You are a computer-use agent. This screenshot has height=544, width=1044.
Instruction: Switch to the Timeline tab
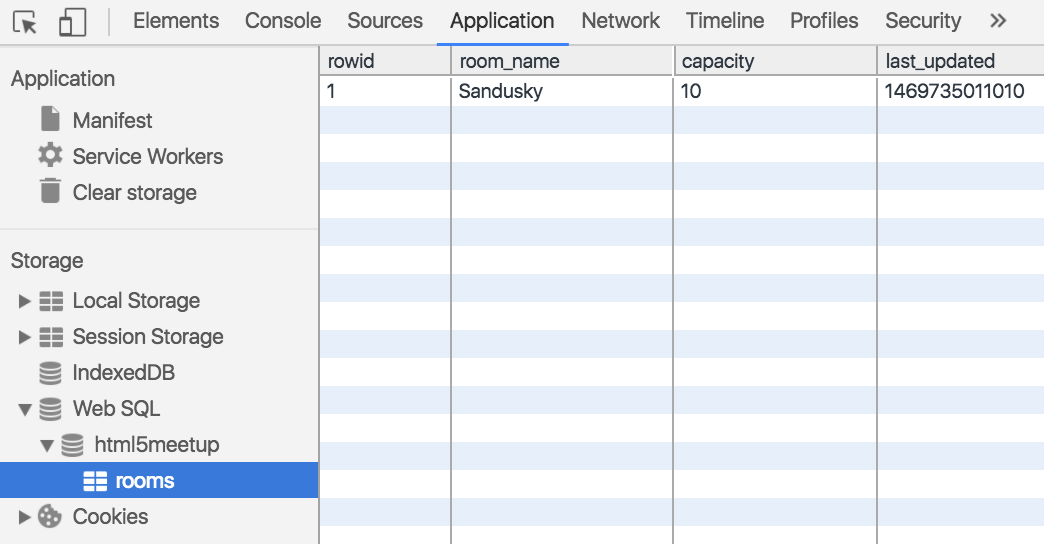click(x=725, y=21)
